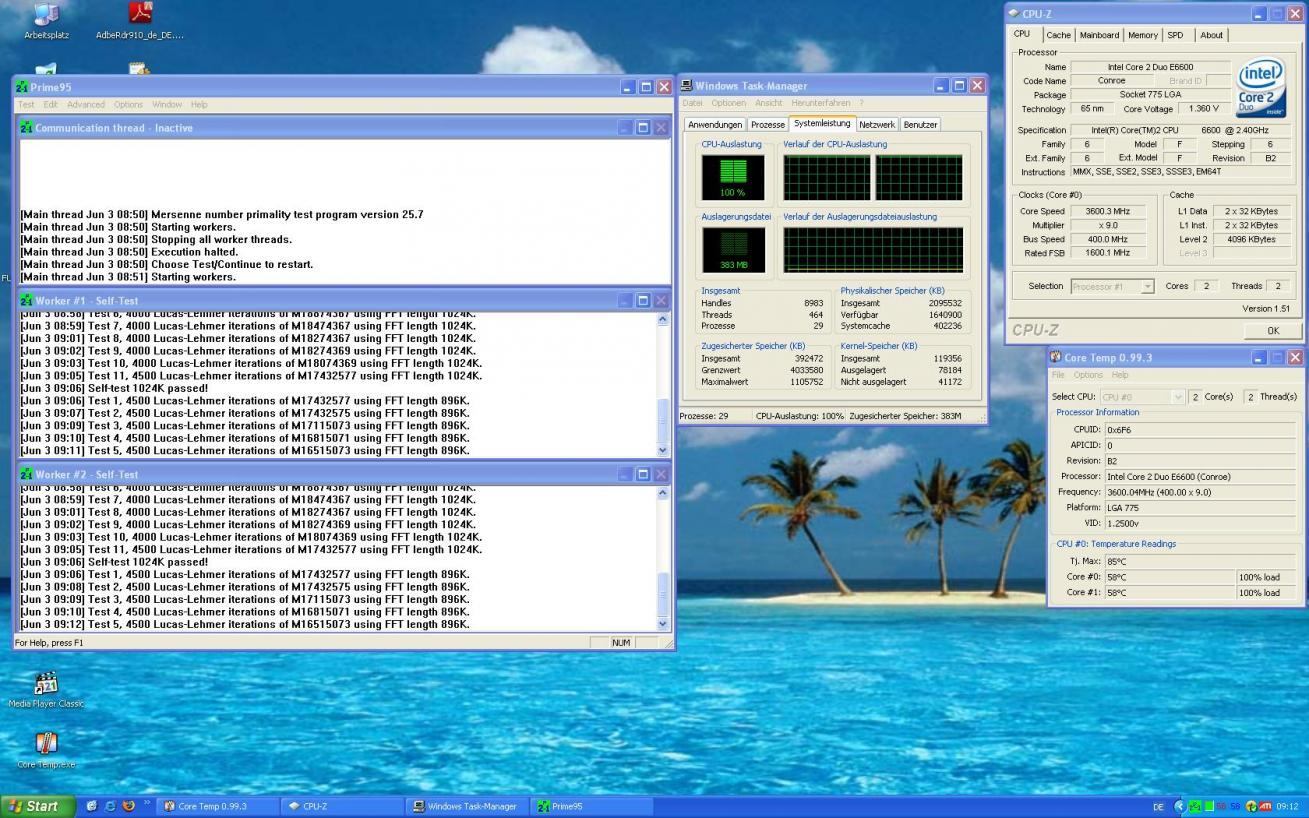The width and height of the screenshot is (1309, 818).
Task: Maximize the Worker #2 child window
Action: (643, 474)
